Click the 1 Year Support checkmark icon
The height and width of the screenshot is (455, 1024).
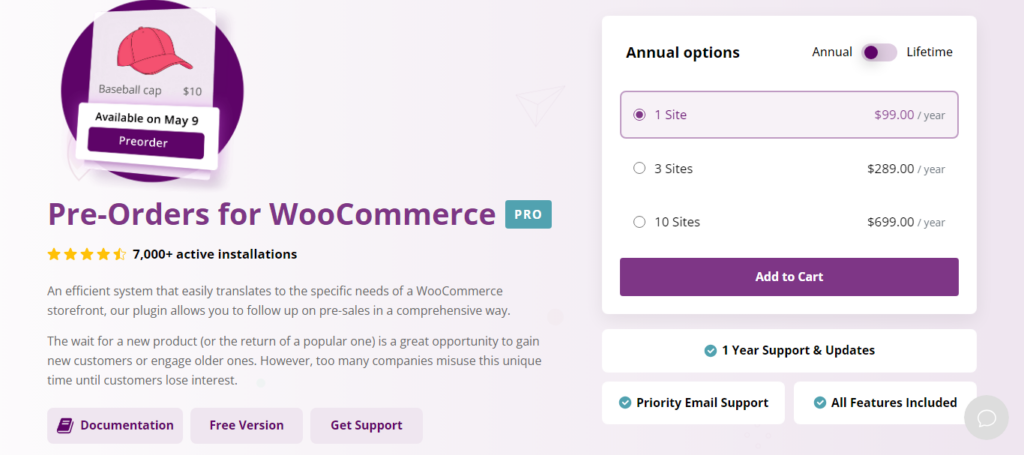pos(710,351)
